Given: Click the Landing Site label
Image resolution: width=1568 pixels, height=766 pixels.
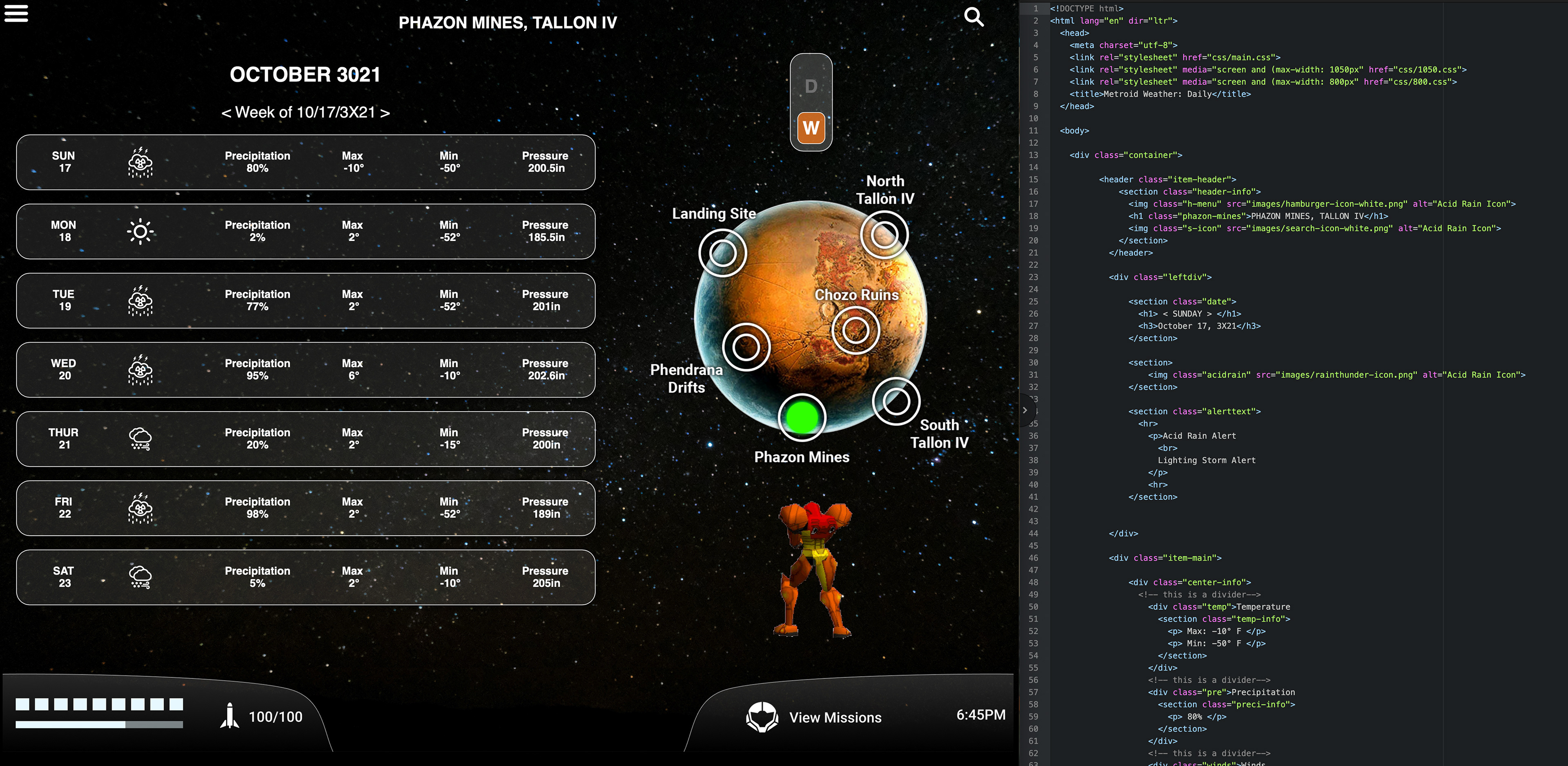Looking at the screenshot, I should 714,214.
